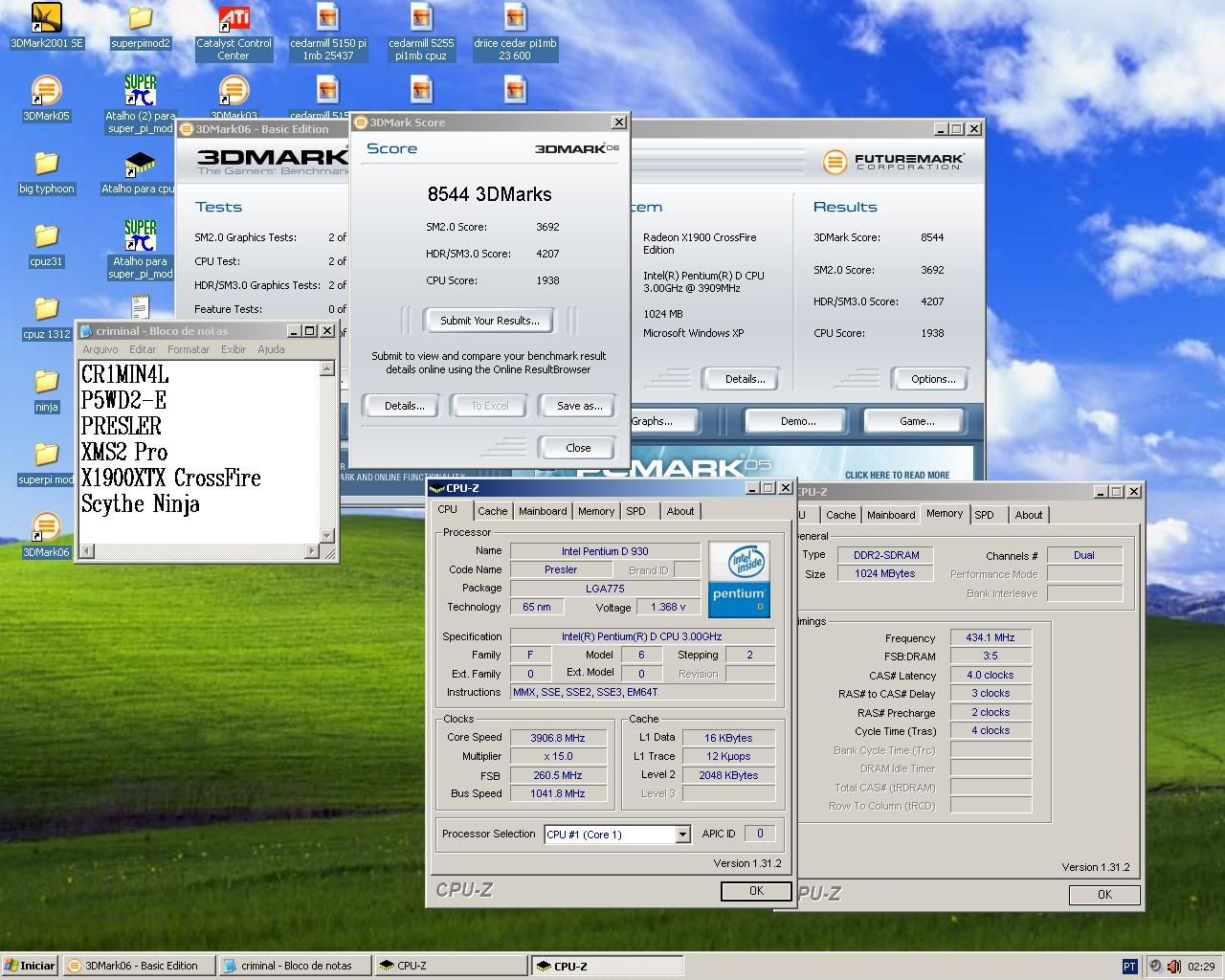Screen dimensions: 1225x980
Task: Open the superpi mod folder
Action: tap(46, 462)
